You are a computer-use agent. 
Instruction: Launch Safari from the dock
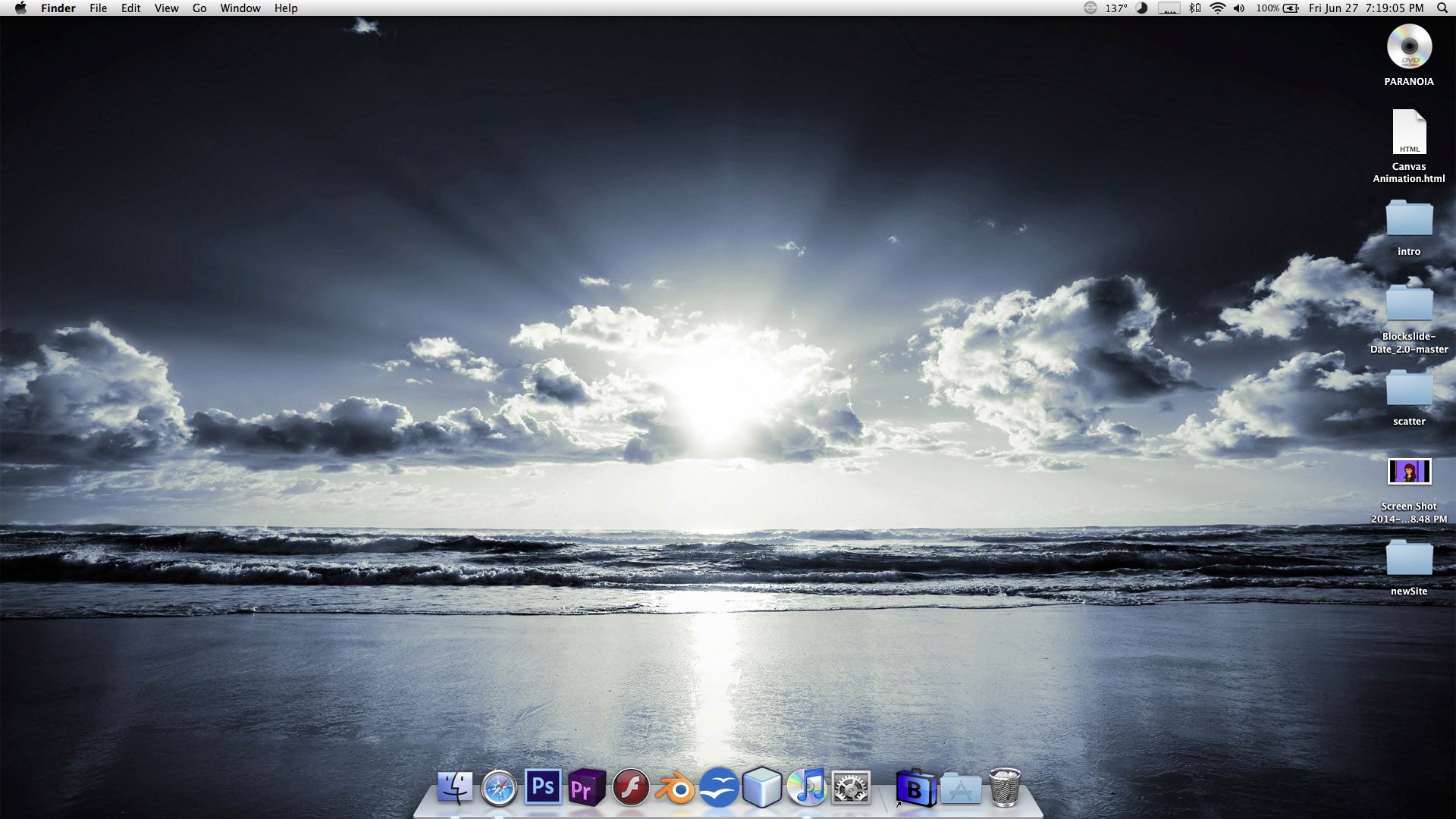coord(499,789)
